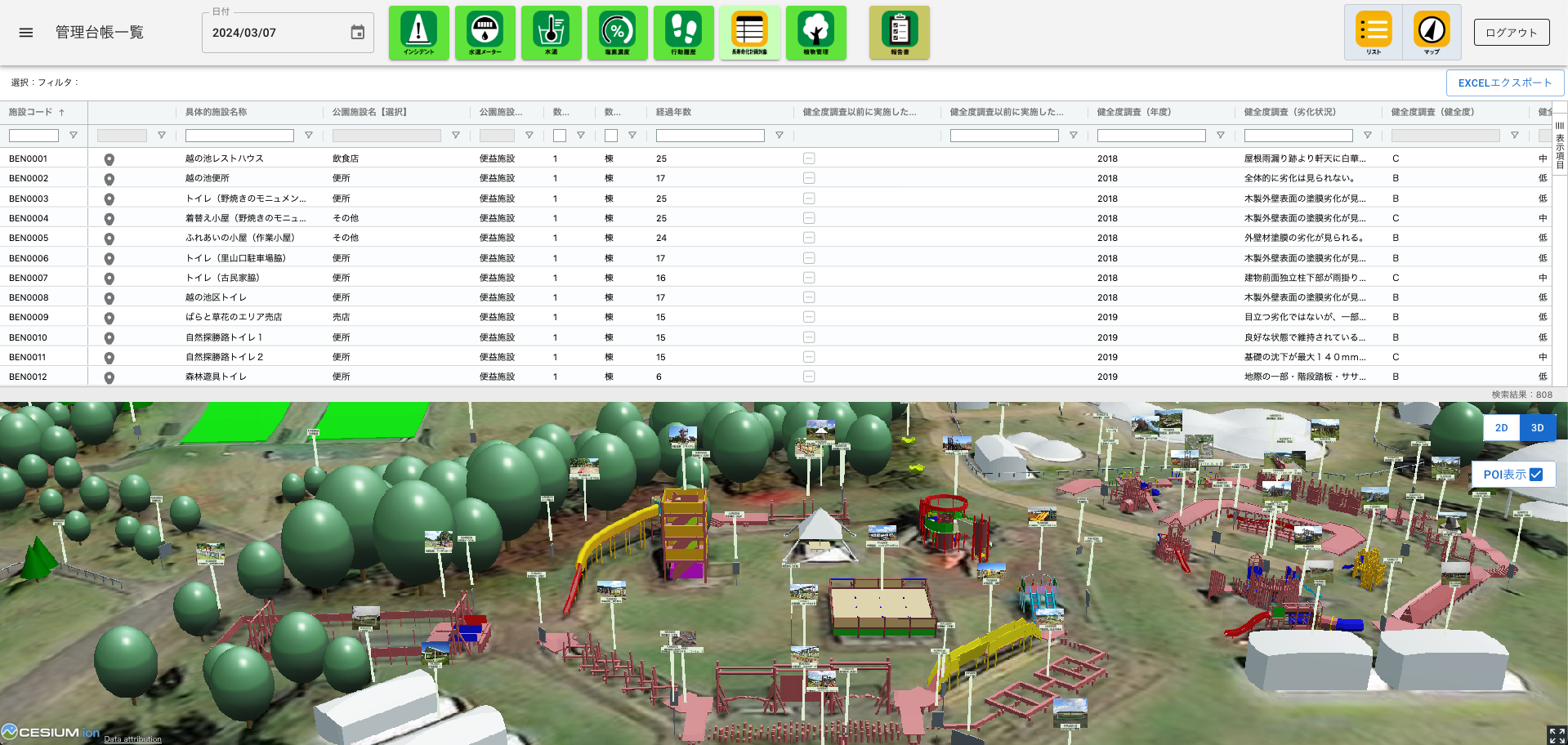Open the 塩素濃度 chlorine concentration module
Viewport: 1568px width, 745px height.
pos(617,33)
